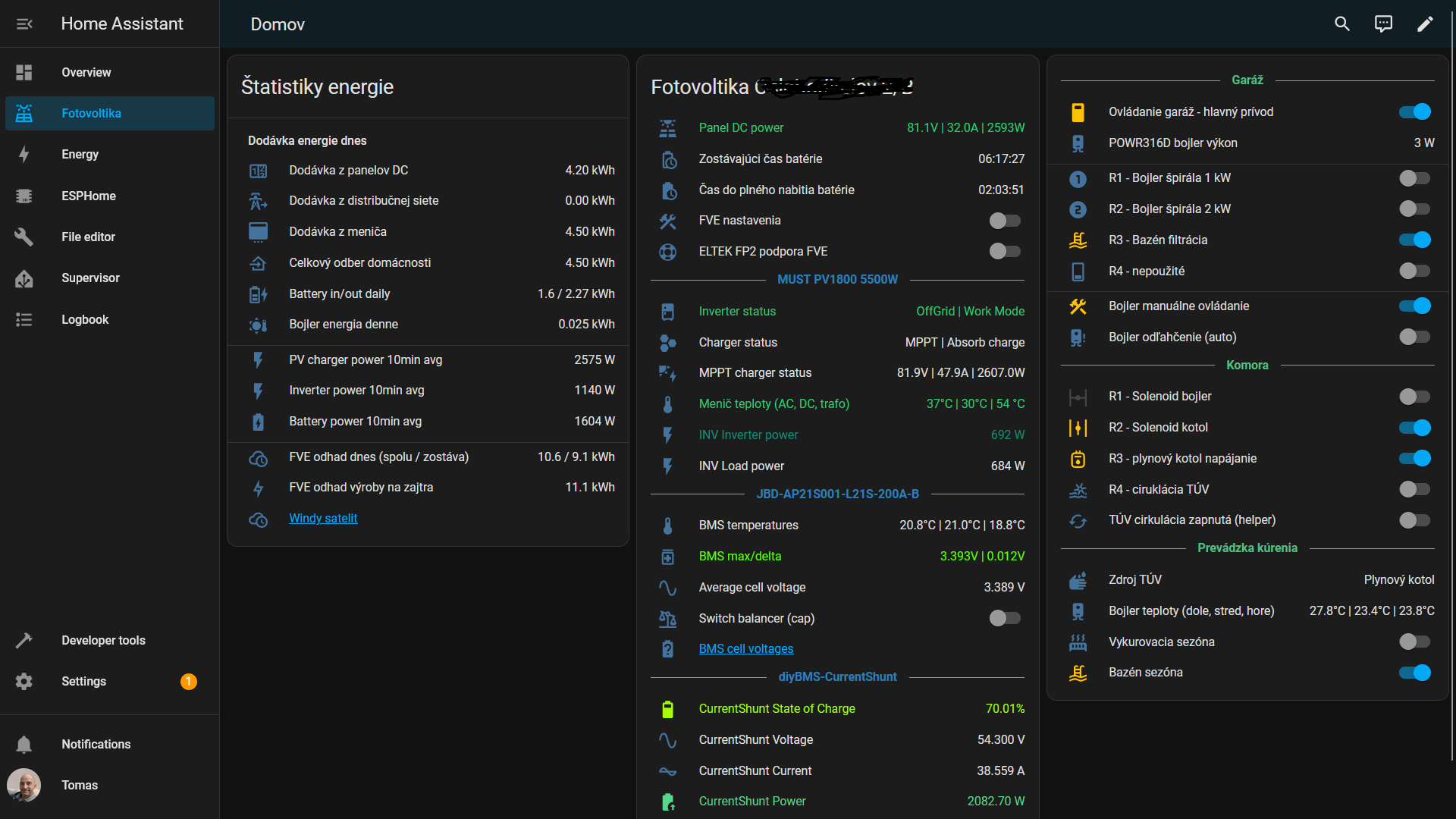Open the Energy sidebar page
The width and height of the screenshot is (1456, 819).
(80, 155)
